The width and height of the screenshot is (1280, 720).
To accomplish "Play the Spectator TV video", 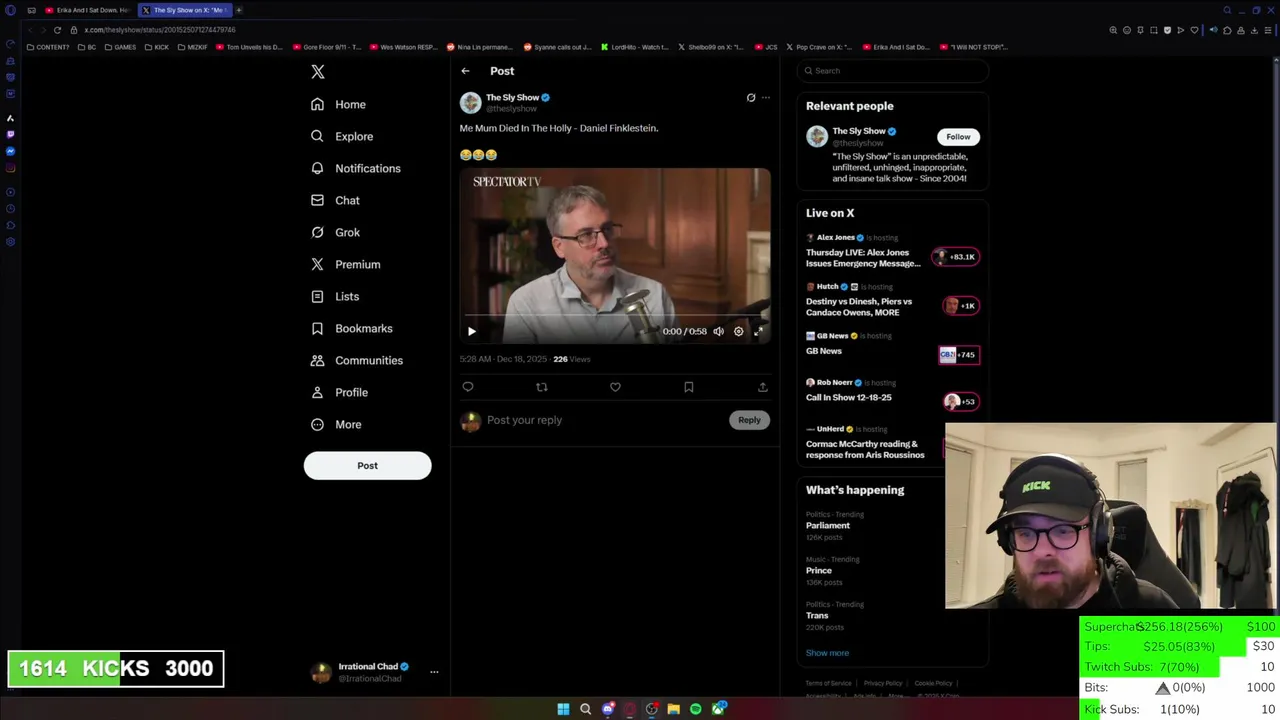I will tap(472, 331).
